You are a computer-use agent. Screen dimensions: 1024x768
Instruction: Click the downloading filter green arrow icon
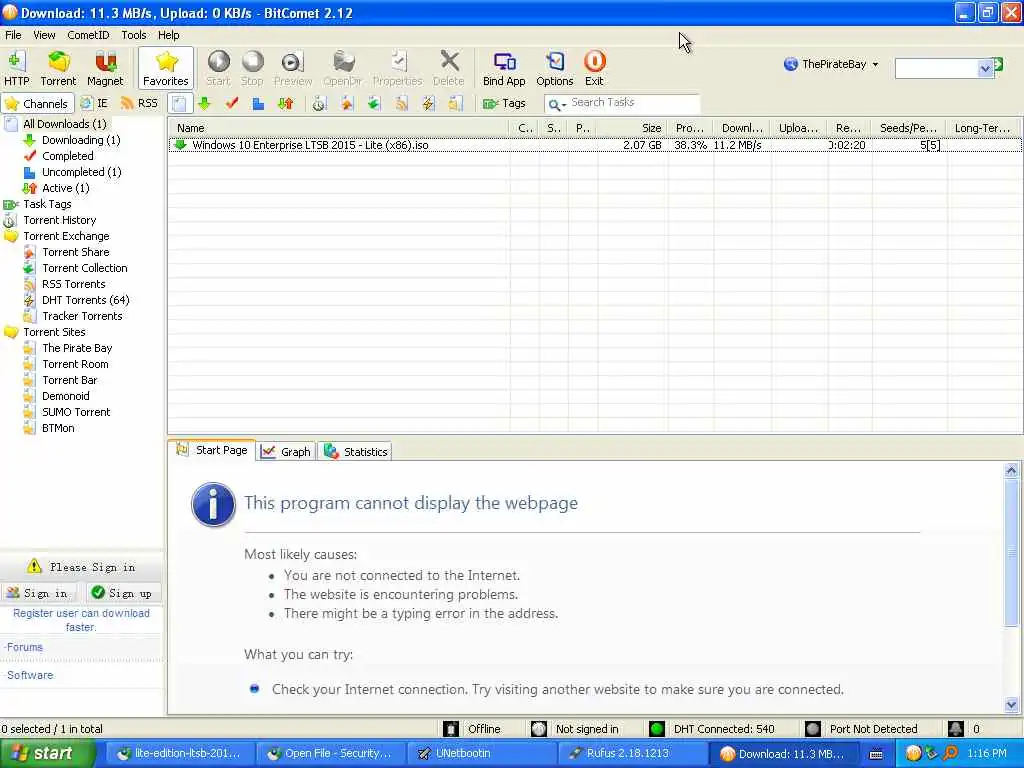(204, 103)
